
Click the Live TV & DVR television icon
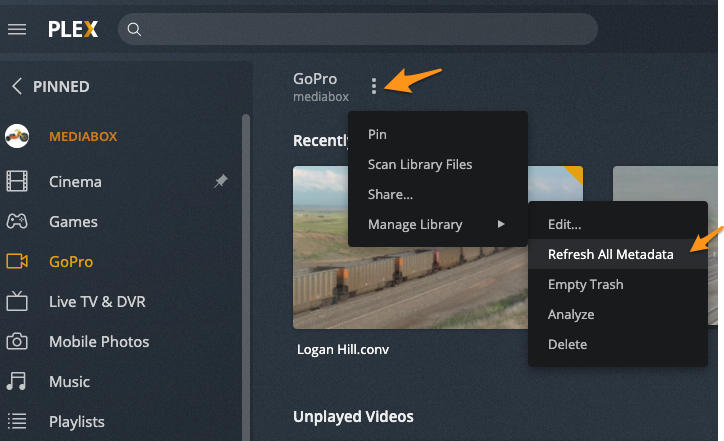[17, 301]
